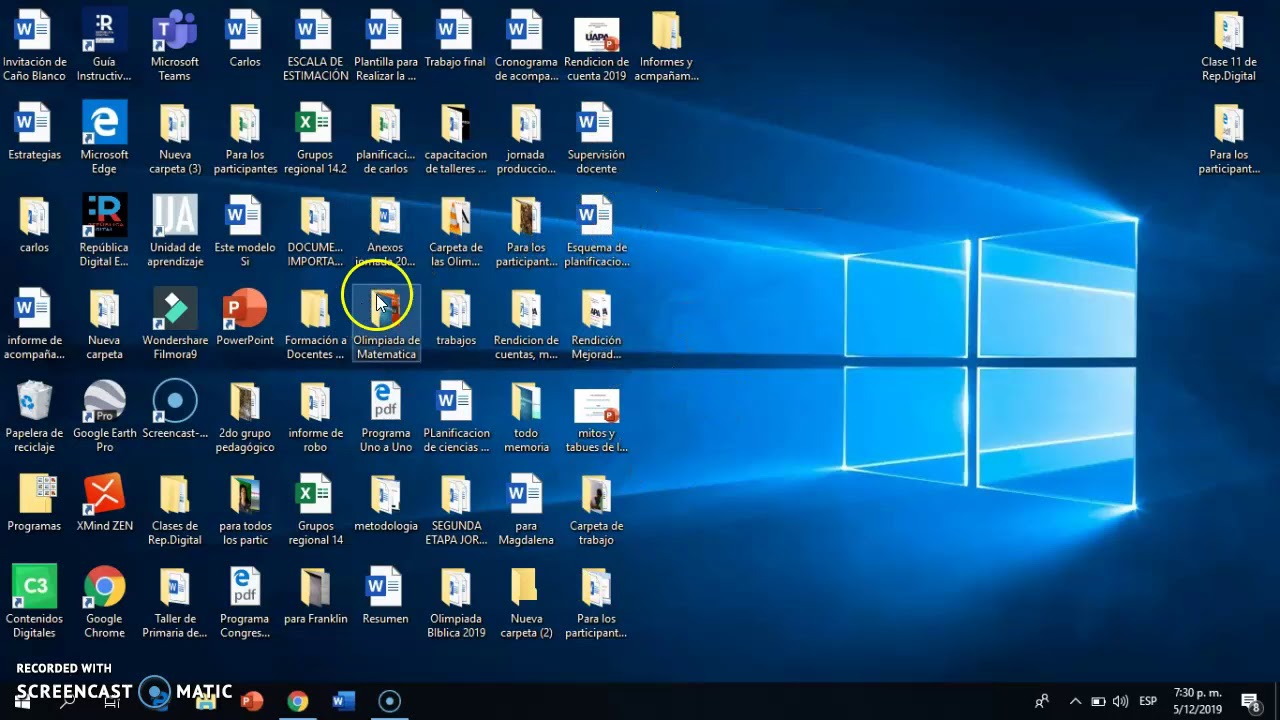This screenshot has height=720, width=1280.
Task: Select the Wondershare Filmora9 icon
Action: 175,325
